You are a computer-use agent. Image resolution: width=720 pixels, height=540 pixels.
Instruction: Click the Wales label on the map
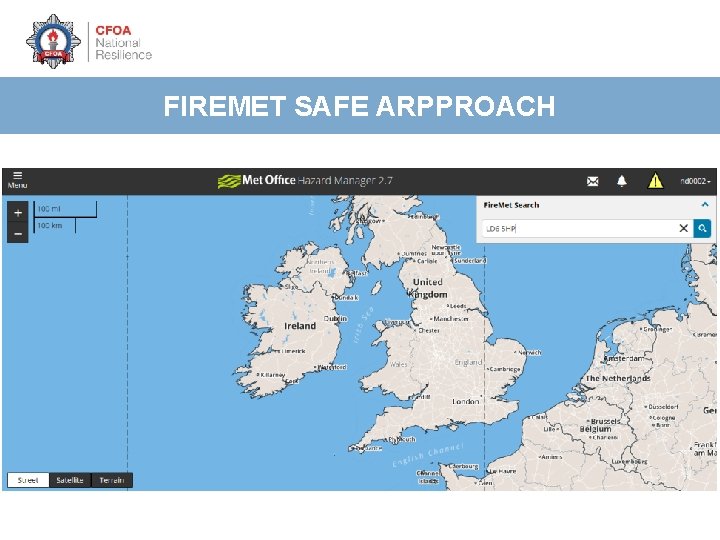398,365
